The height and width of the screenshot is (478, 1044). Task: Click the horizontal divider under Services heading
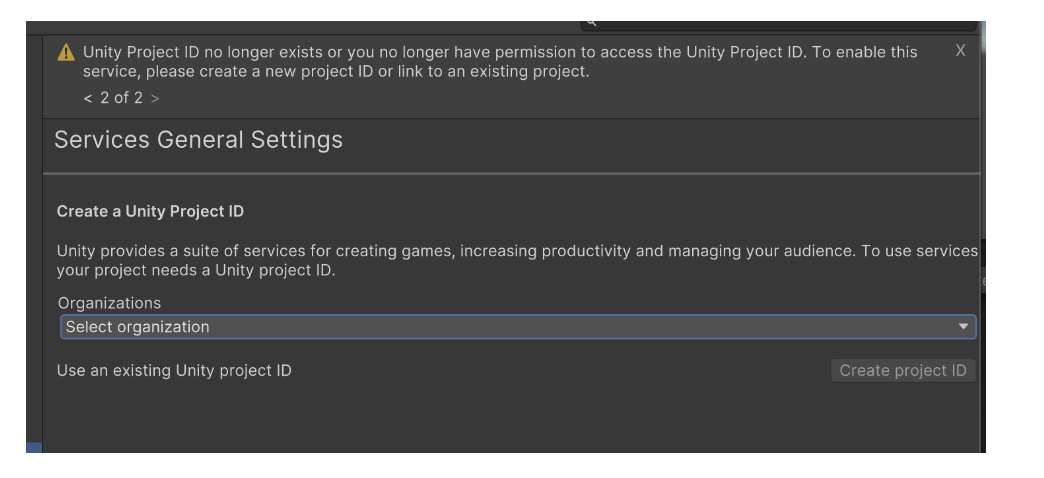pyautogui.click(x=511, y=174)
